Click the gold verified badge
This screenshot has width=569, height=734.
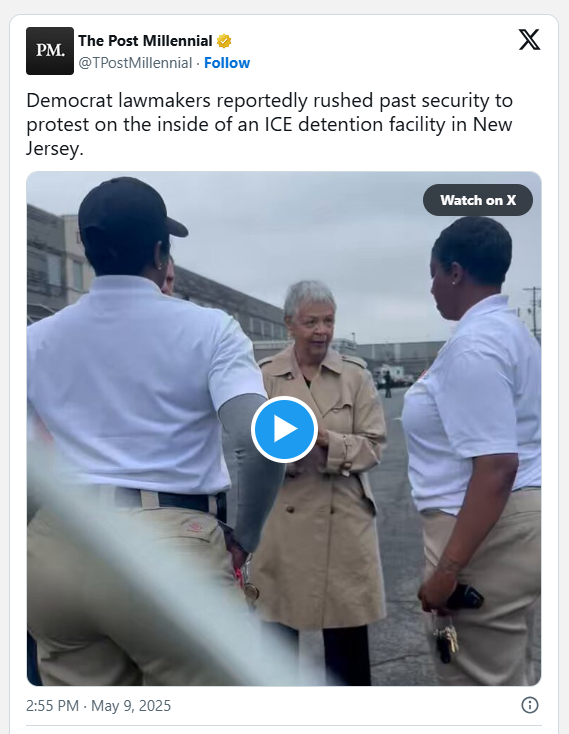tap(224, 41)
